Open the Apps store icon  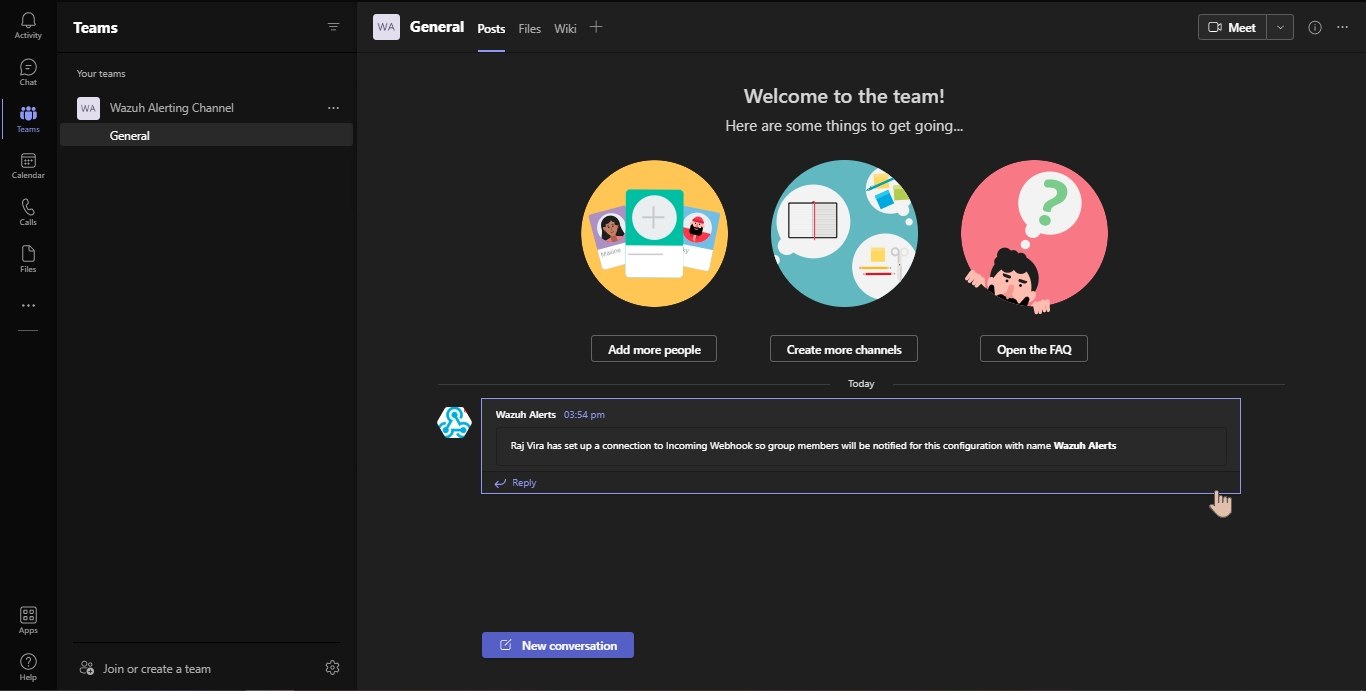28,620
